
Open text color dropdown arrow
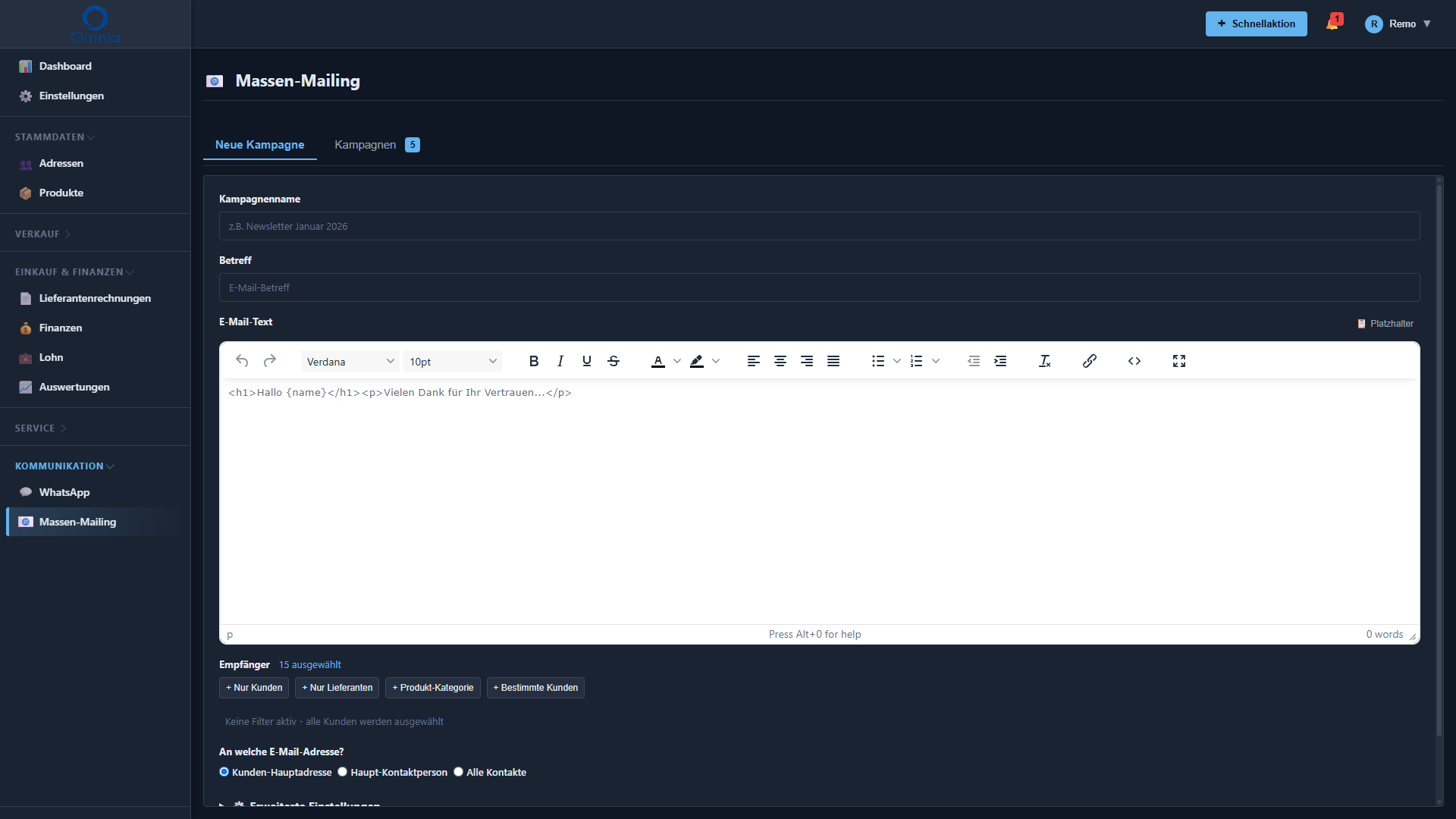point(677,361)
